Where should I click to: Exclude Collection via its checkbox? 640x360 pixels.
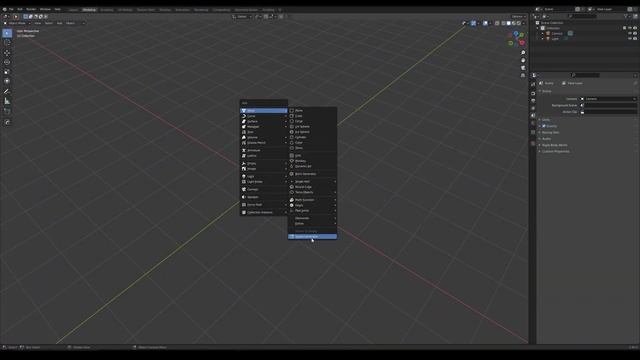(624, 28)
